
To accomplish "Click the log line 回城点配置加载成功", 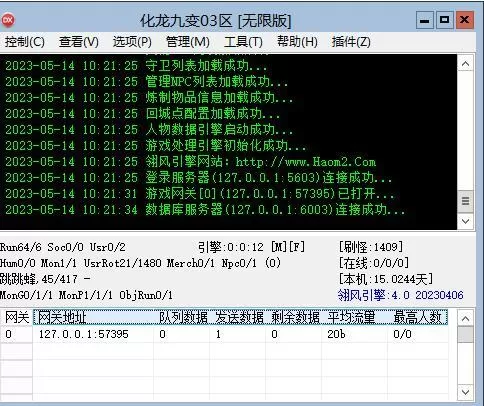I will tap(142, 114).
